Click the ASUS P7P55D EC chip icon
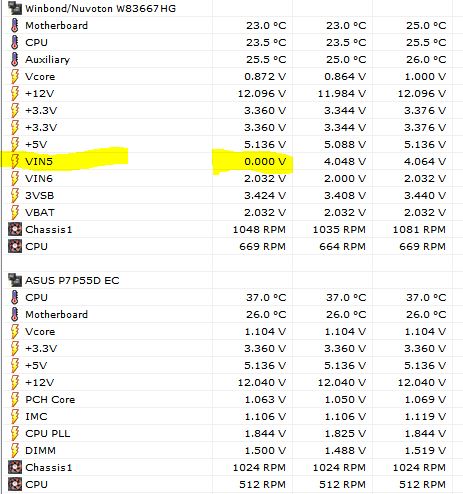The width and height of the screenshot is (463, 494). 14,280
